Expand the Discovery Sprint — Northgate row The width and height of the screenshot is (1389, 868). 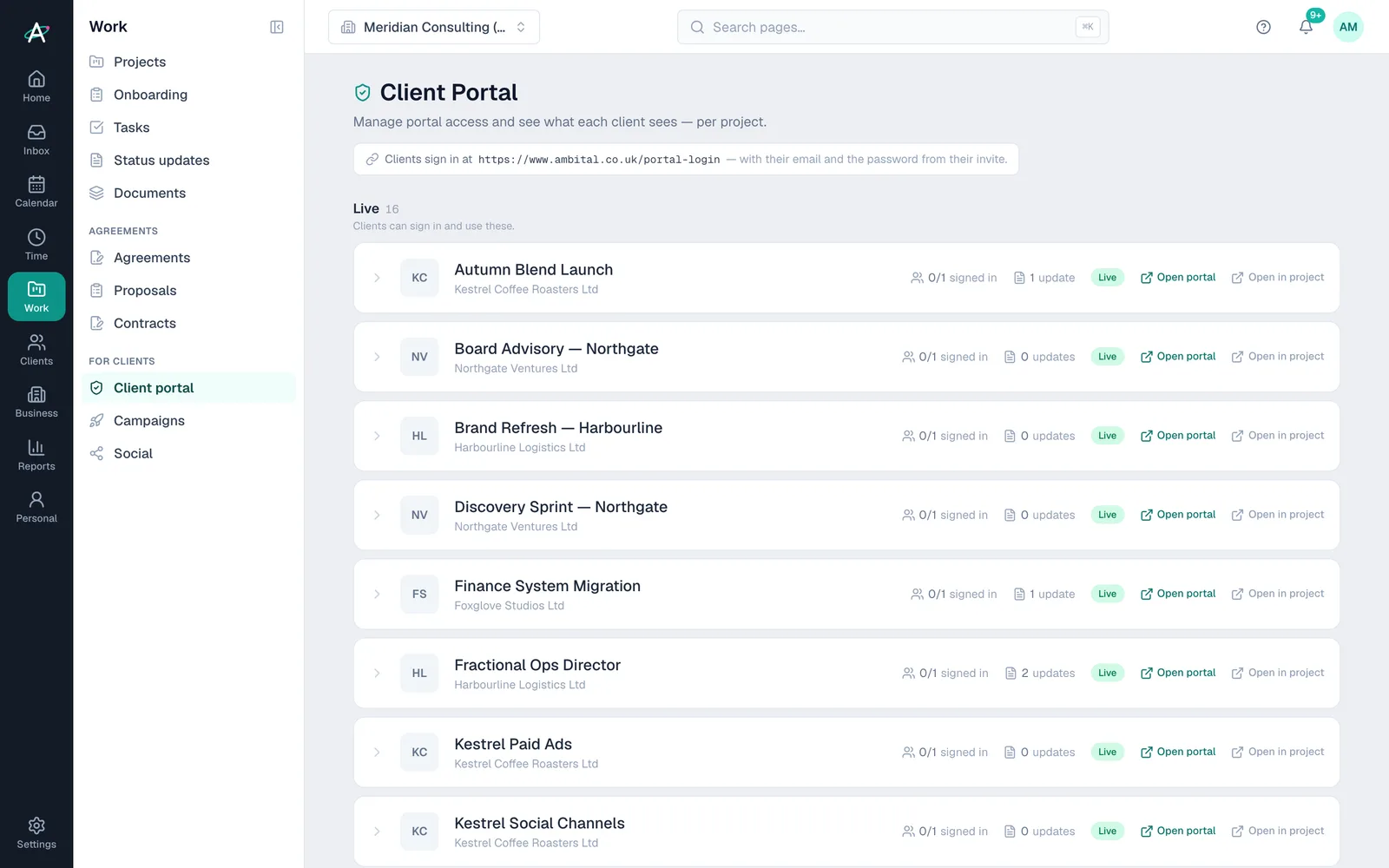pos(377,515)
